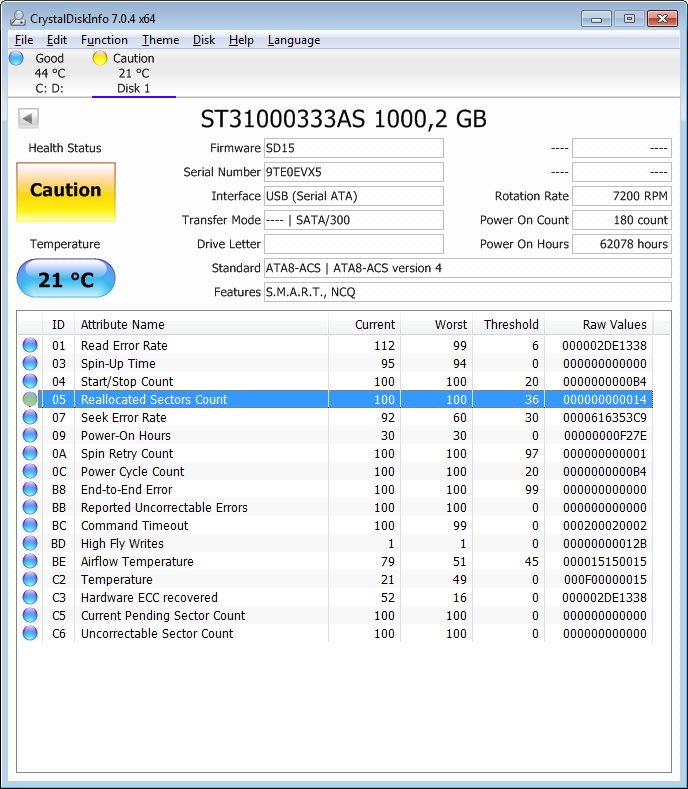This screenshot has width=688, height=789.
Task: Click the Firmware field showing SD15
Action: pos(354,148)
